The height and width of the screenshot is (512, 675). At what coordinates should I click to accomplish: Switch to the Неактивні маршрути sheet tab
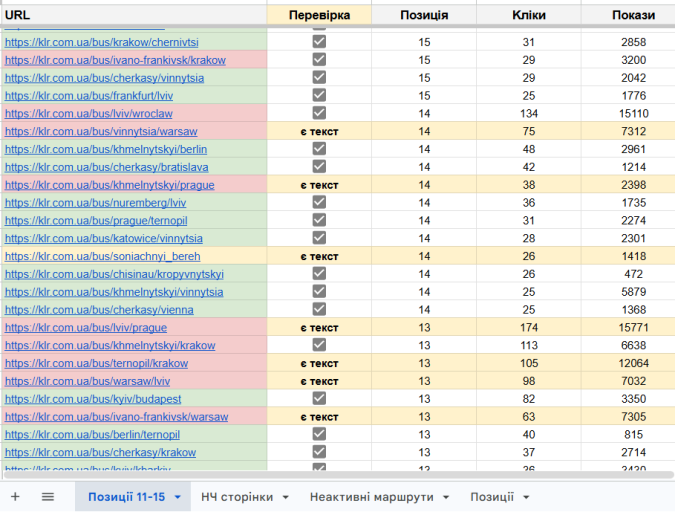(x=372, y=497)
